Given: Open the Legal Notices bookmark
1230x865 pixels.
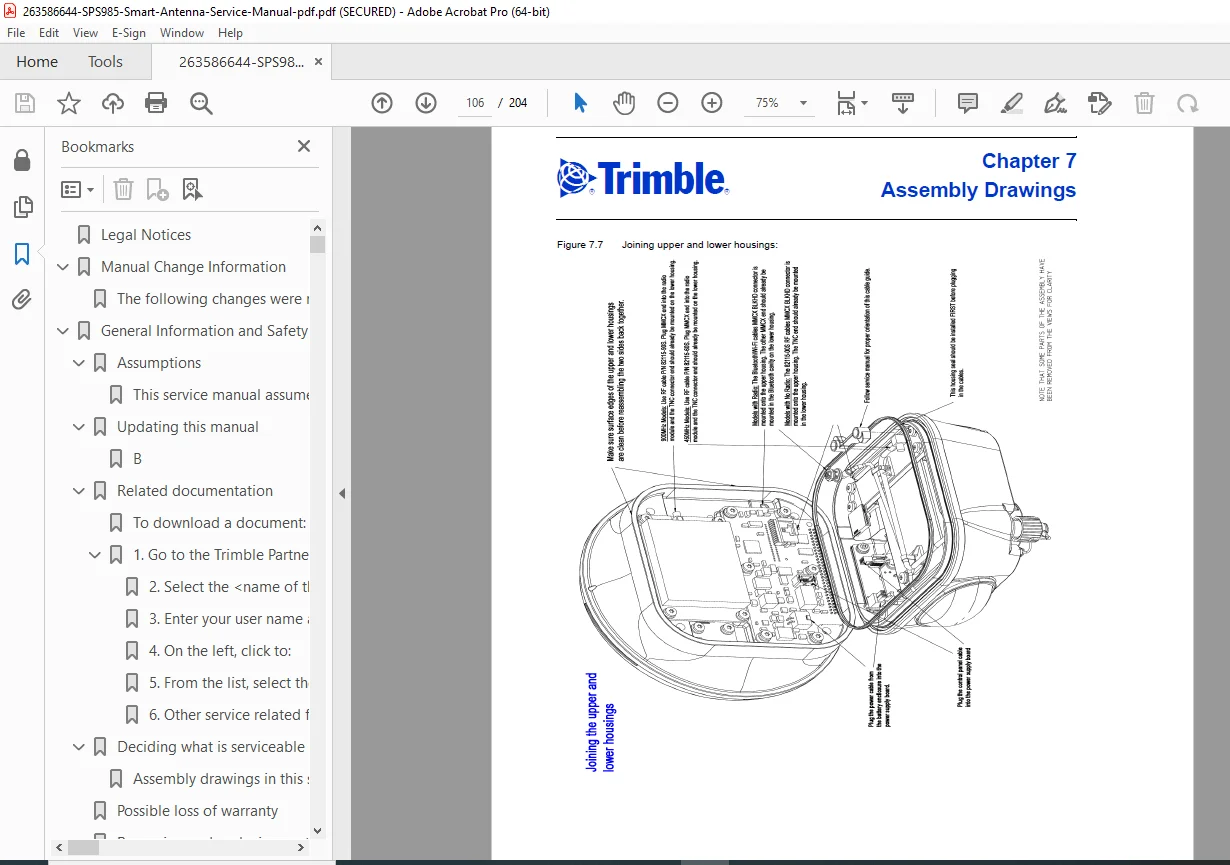Looking at the screenshot, I should coord(146,235).
